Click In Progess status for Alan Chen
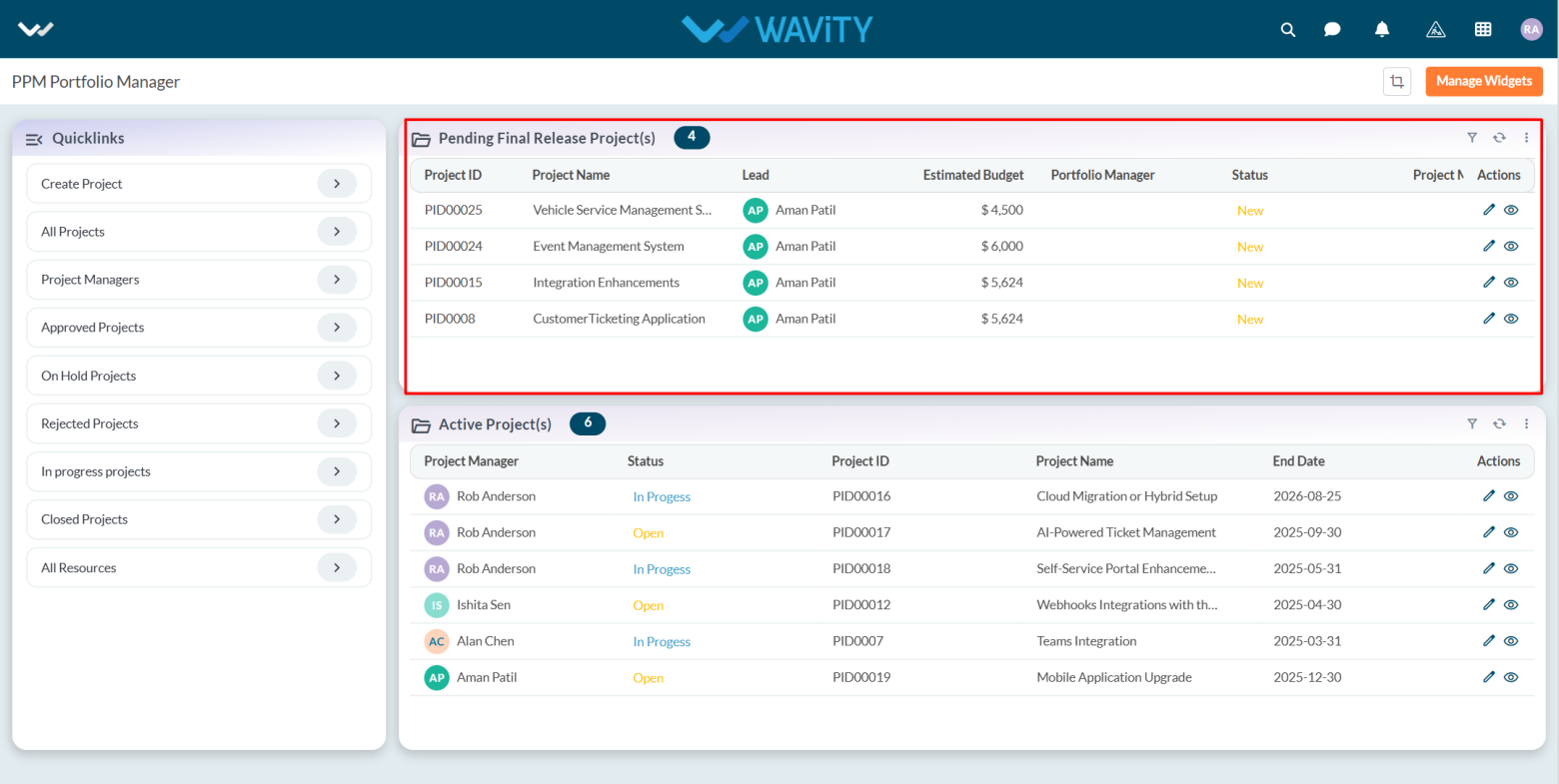1559x784 pixels. click(662, 641)
